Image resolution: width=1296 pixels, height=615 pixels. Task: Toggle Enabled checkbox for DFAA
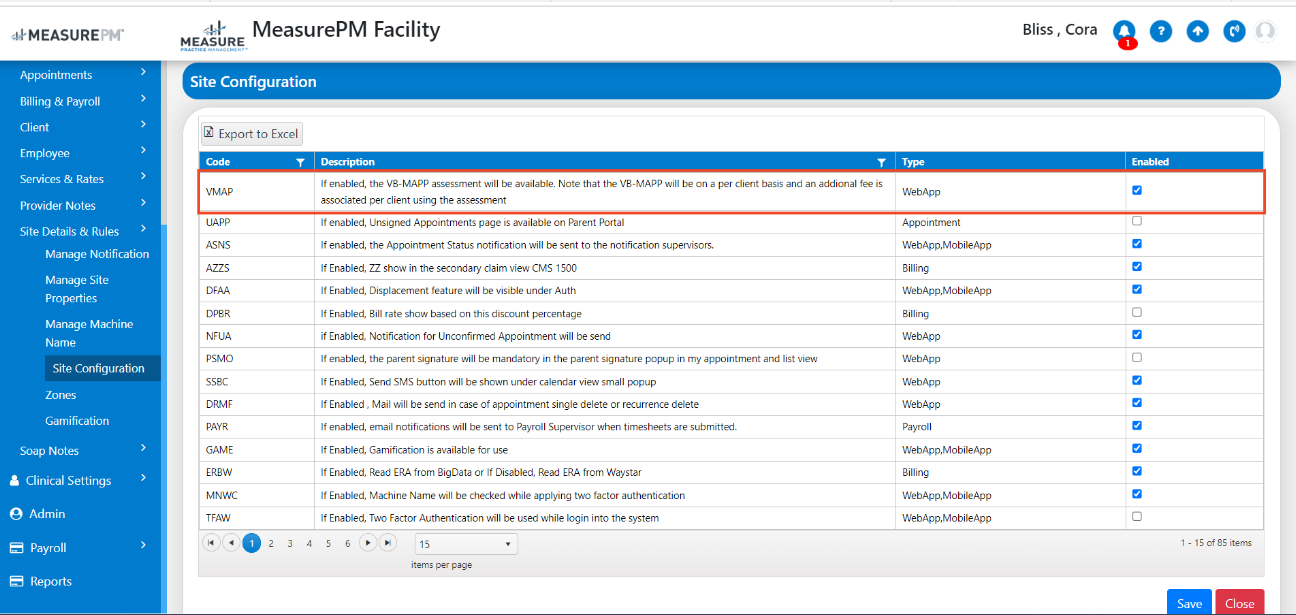(x=1137, y=289)
